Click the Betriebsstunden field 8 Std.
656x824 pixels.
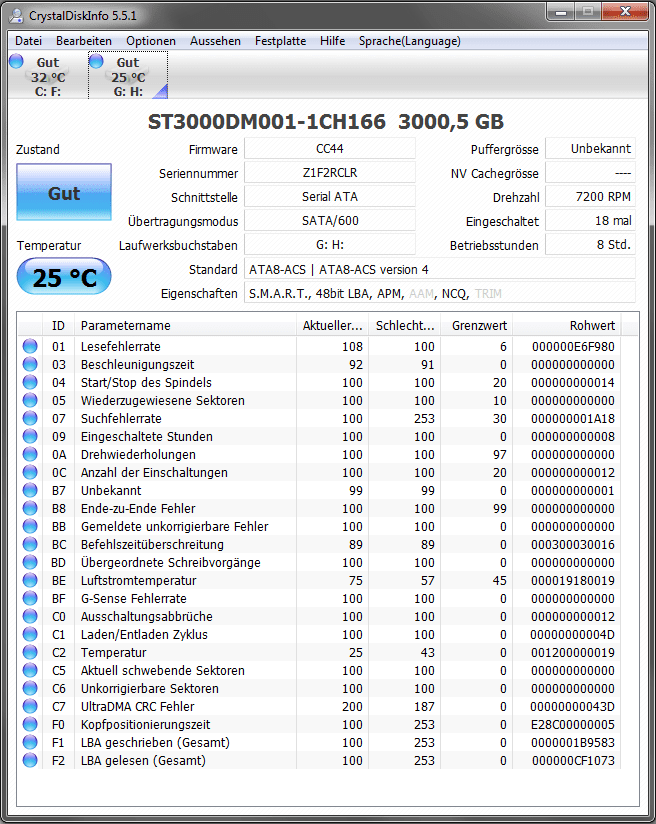[590, 244]
